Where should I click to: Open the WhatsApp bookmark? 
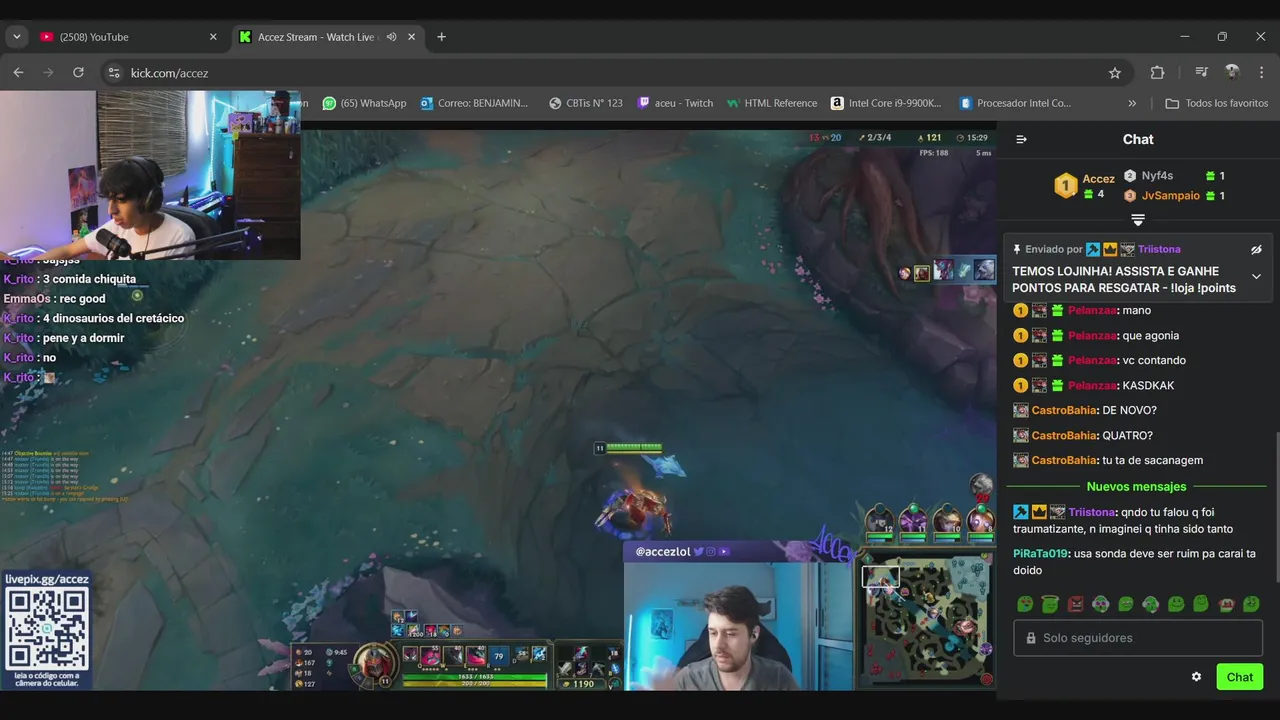click(x=364, y=103)
